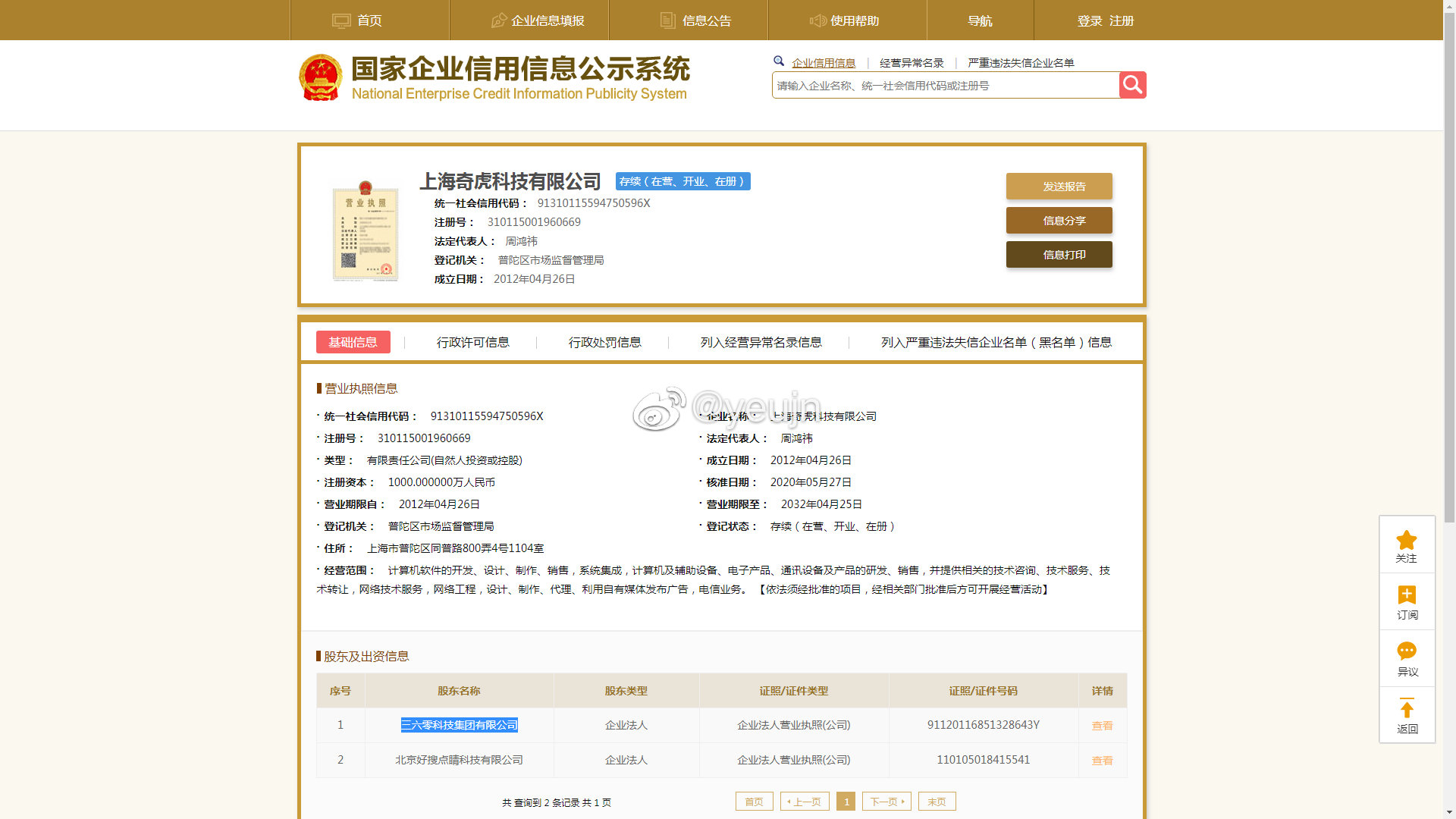Screen dimensions: 1456x819
Task: Click the 上一页 pagination button
Action: pyautogui.click(x=805, y=802)
